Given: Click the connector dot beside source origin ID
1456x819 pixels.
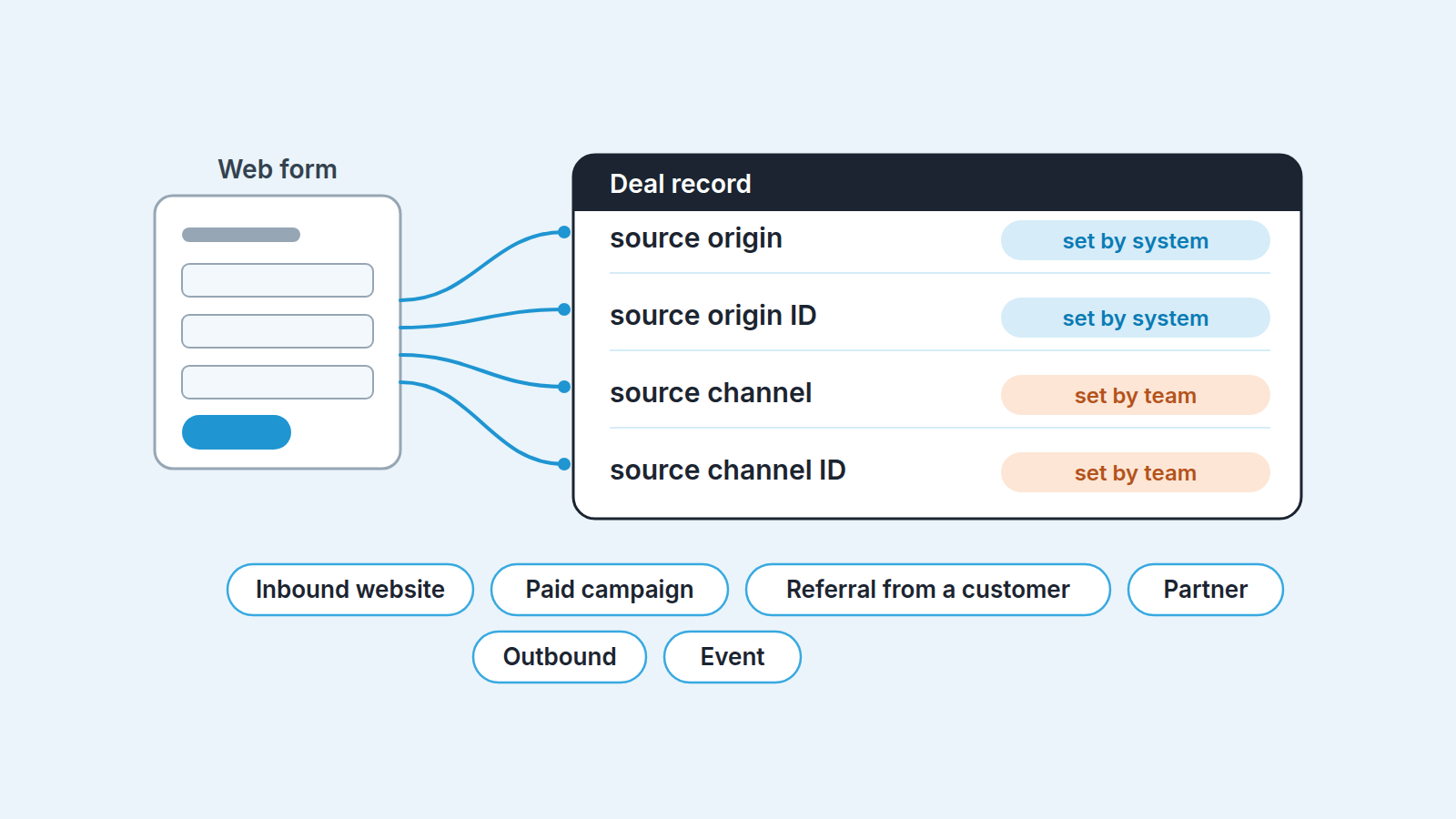Looking at the screenshot, I should tap(564, 309).
